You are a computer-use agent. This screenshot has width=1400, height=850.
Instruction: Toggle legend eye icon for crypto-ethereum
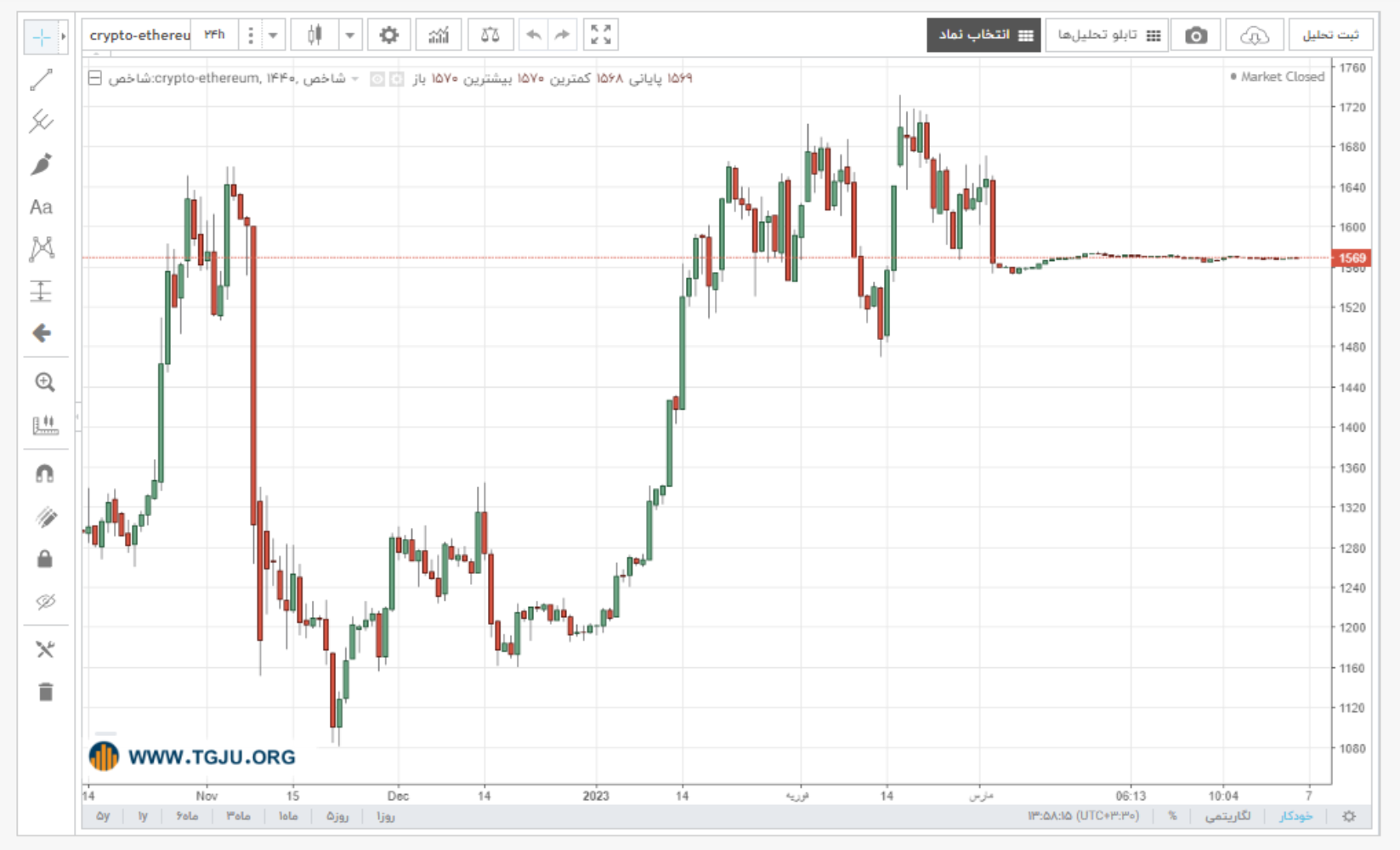point(377,79)
